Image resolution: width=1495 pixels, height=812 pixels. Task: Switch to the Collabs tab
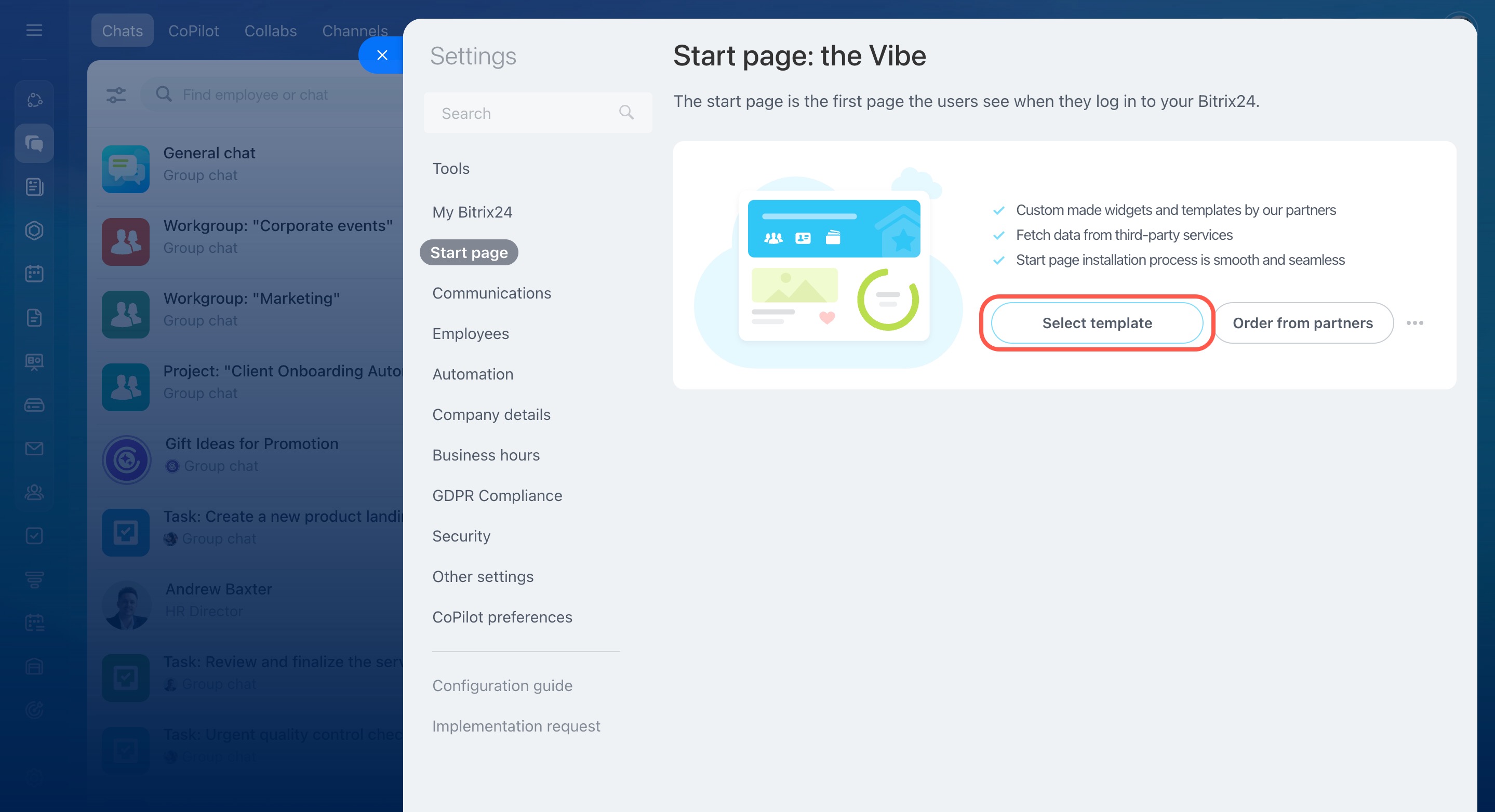[270, 30]
